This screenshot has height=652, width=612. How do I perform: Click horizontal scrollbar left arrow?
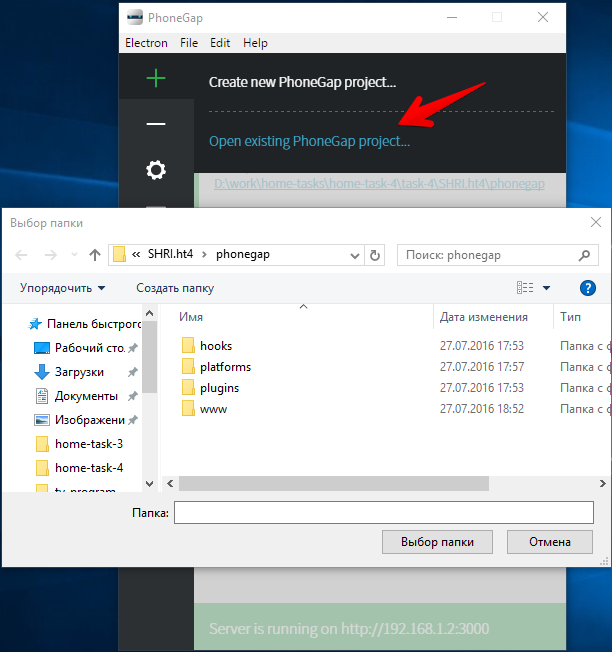[170, 484]
